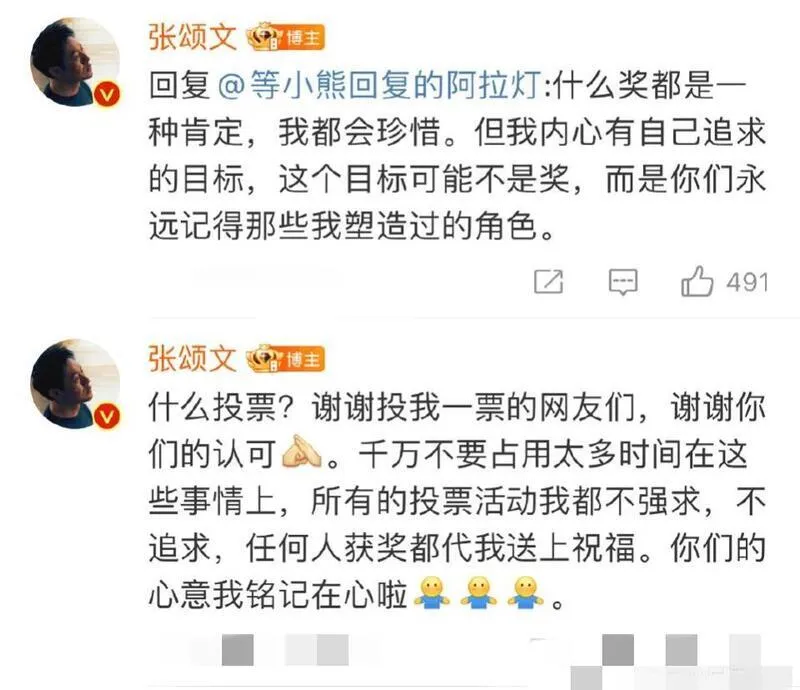Image resolution: width=800 pixels, height=690 pixels.
Task: Click the repost icon under first comment
Action: (548, 282)
